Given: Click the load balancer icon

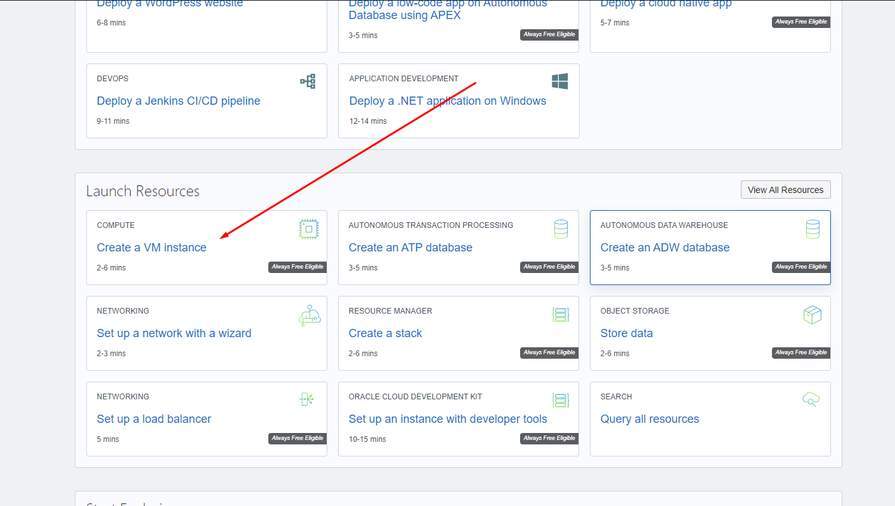Looking at the screenshot, I should tap(307, 400).
